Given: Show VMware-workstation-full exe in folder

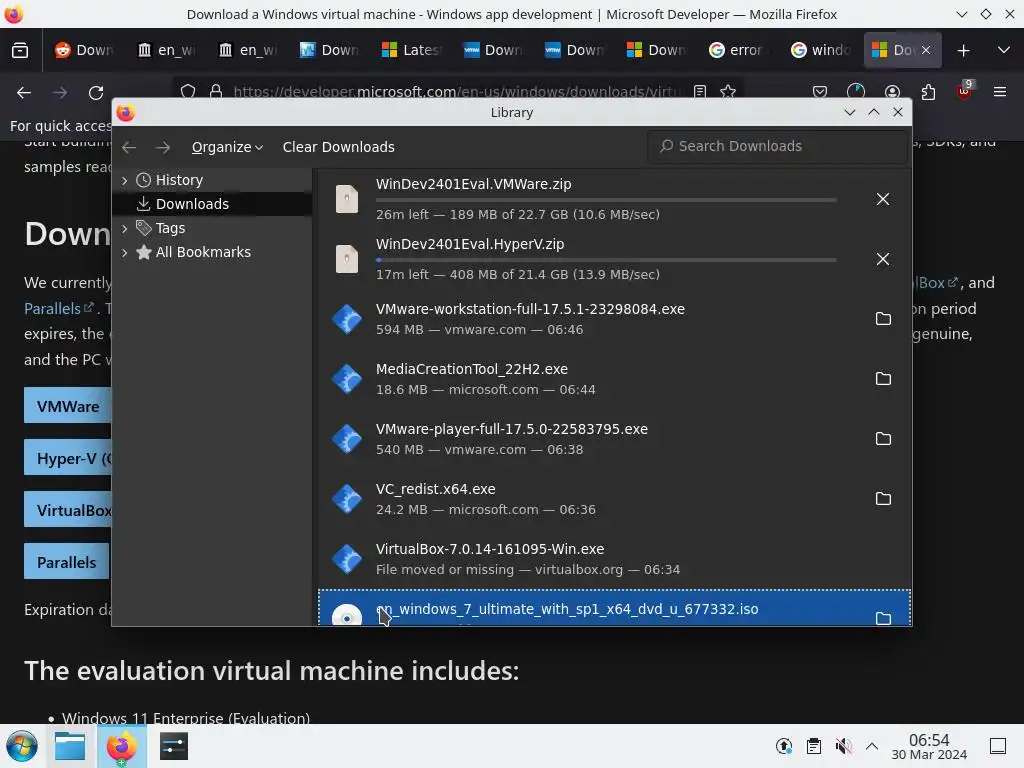Looking at the screenshot, I should 883,319.
